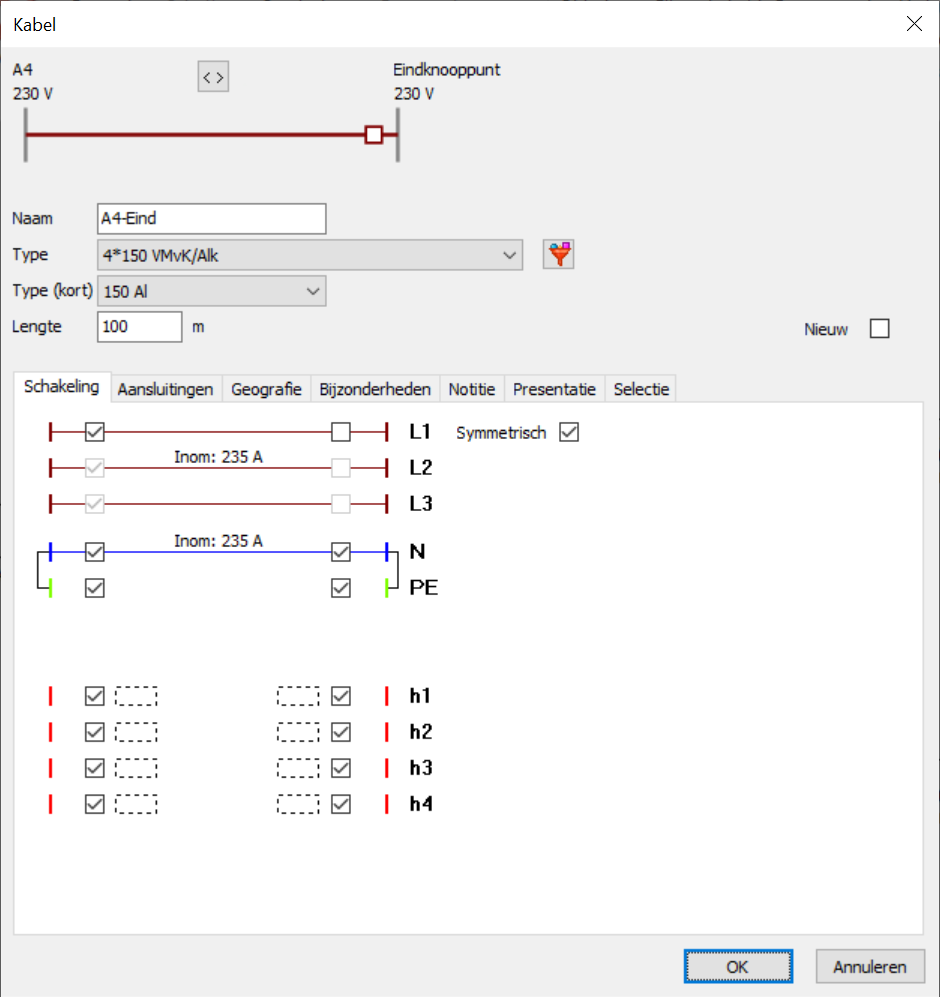Click the Naam input field A4-Eind

pos(212,219)
